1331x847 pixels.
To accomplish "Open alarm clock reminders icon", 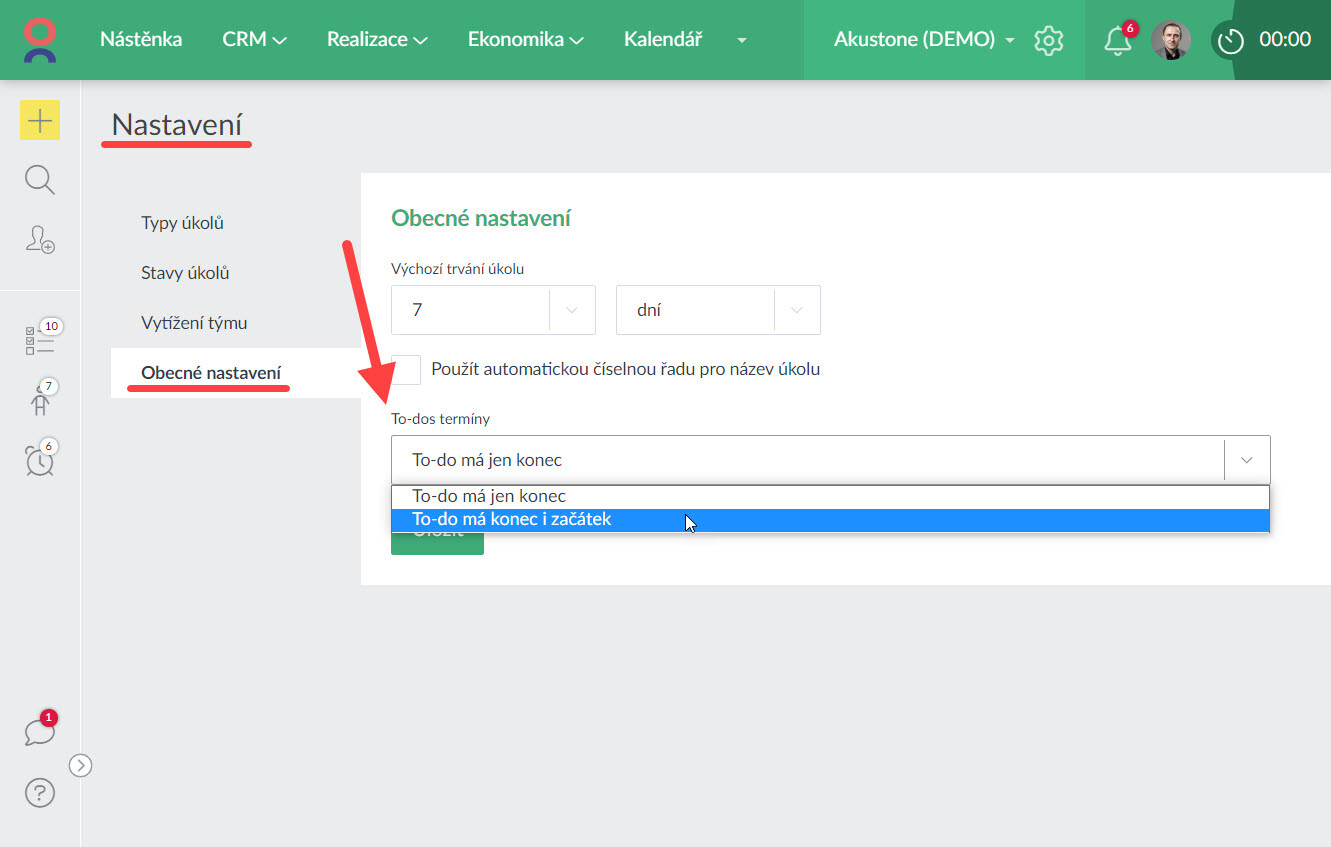I will pos(40,459).
